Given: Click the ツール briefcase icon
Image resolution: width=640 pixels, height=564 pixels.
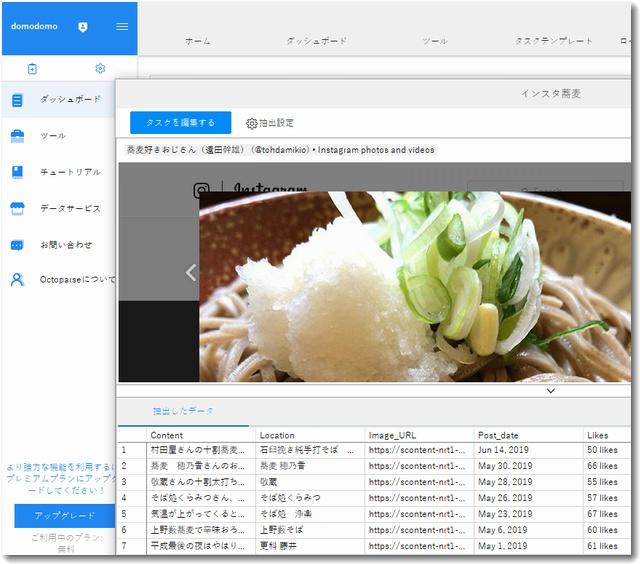Looking at the screenshot, I should coord(17,136).
